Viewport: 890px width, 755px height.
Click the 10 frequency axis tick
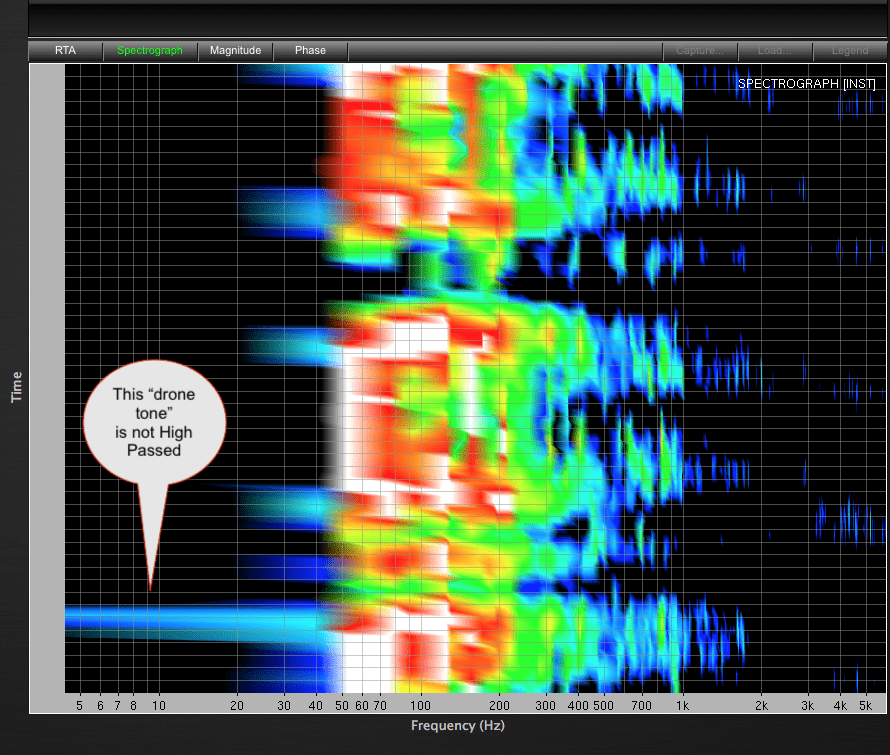point(158,706)
